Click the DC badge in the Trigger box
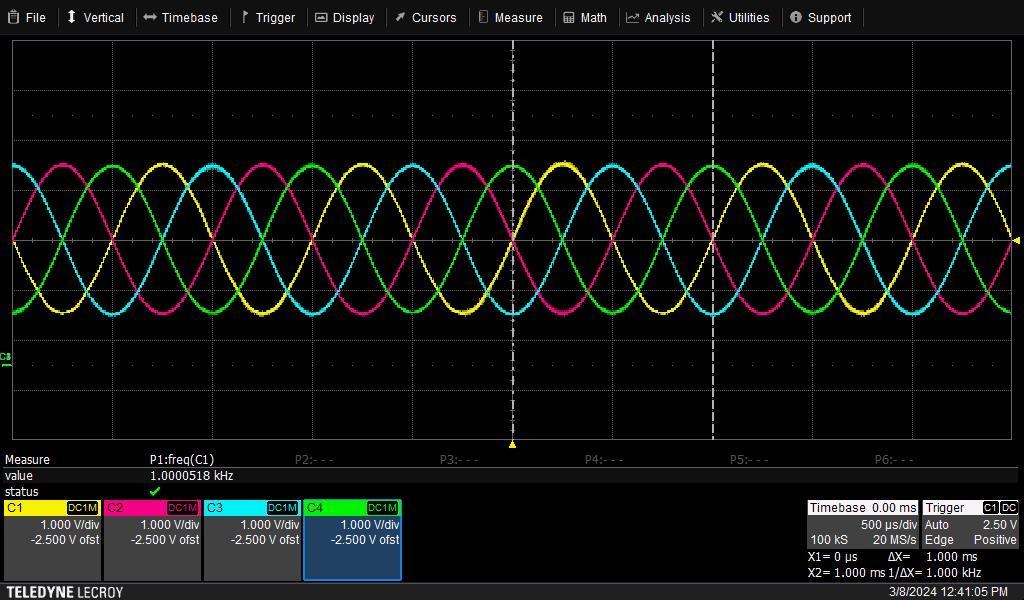The image size is (1024, 600). (1009, 507)
